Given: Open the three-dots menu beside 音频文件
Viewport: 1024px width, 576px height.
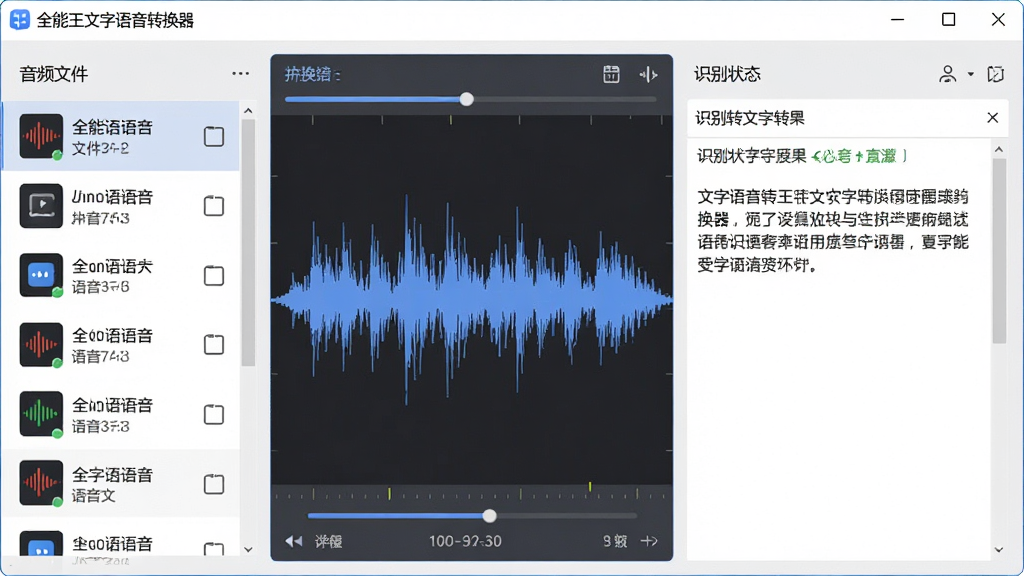Looking at the screenshot, I should coord(240,74).
